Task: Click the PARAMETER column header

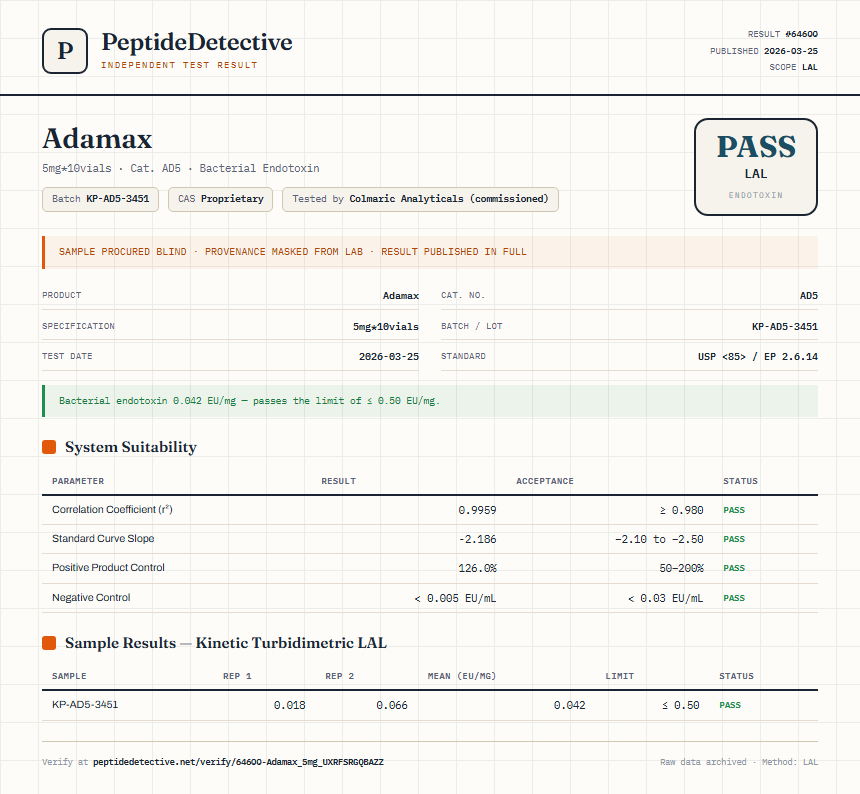Action: click(x=78, y=481)
